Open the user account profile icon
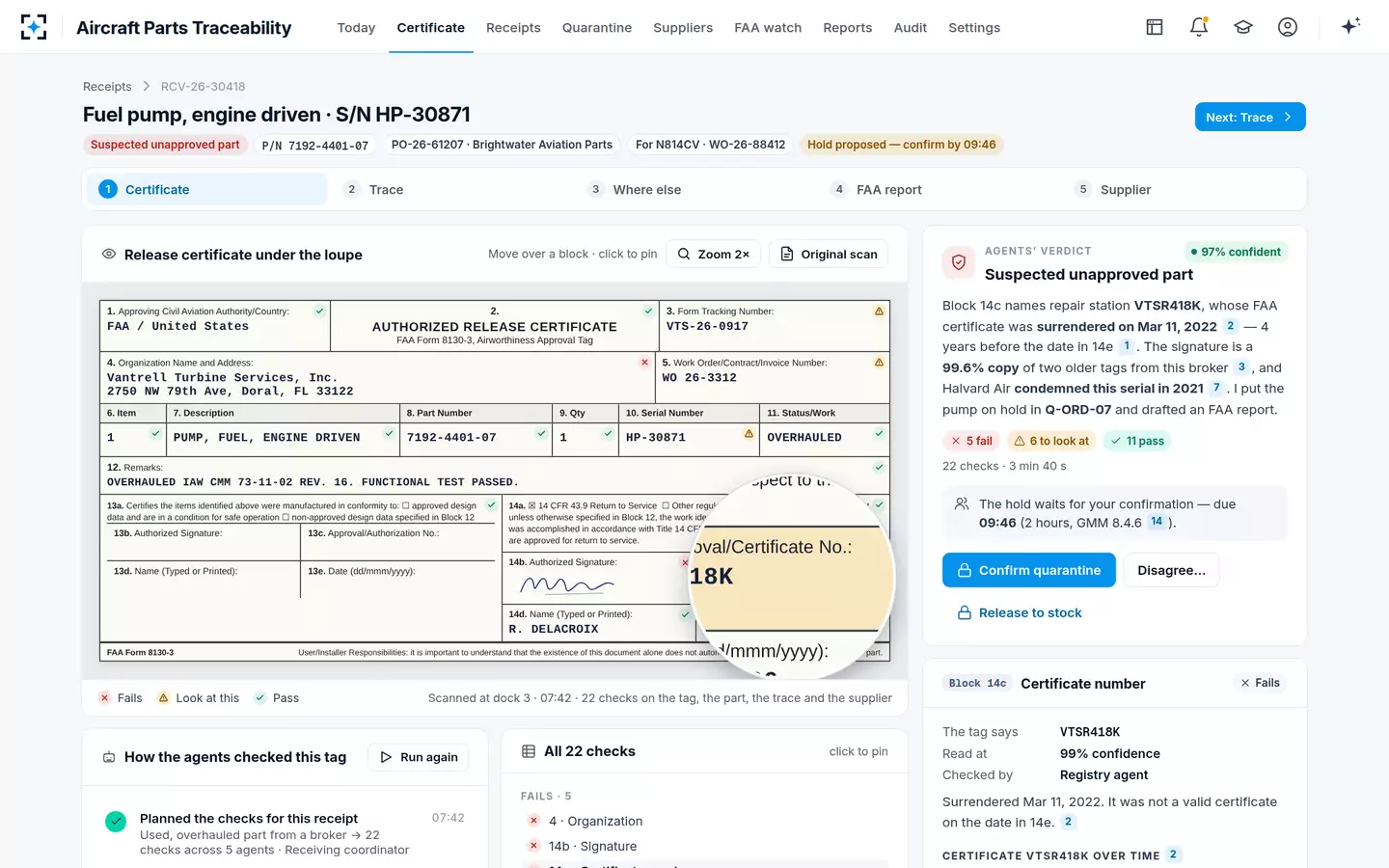The image size is (1389, 868). point(1288,27)
